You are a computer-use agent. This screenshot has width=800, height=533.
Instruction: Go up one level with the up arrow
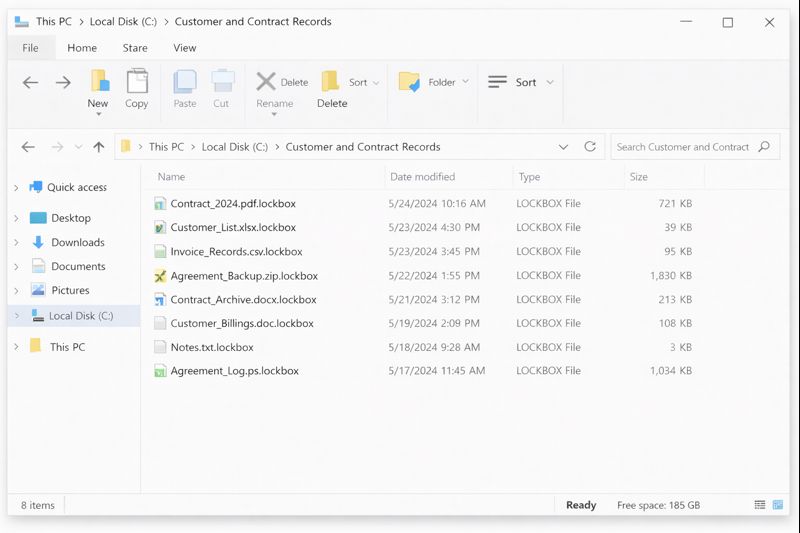pyautogui.click(x=99, y=147)
